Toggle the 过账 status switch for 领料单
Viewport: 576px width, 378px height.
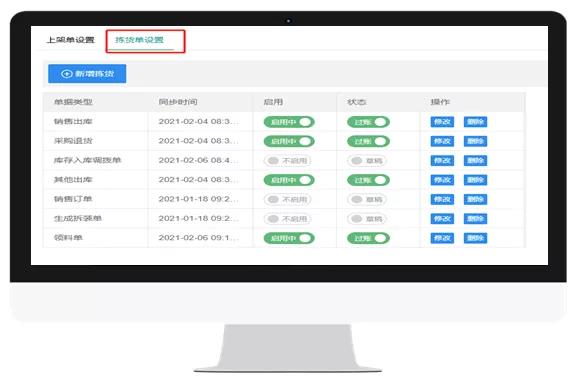[368, 238]
